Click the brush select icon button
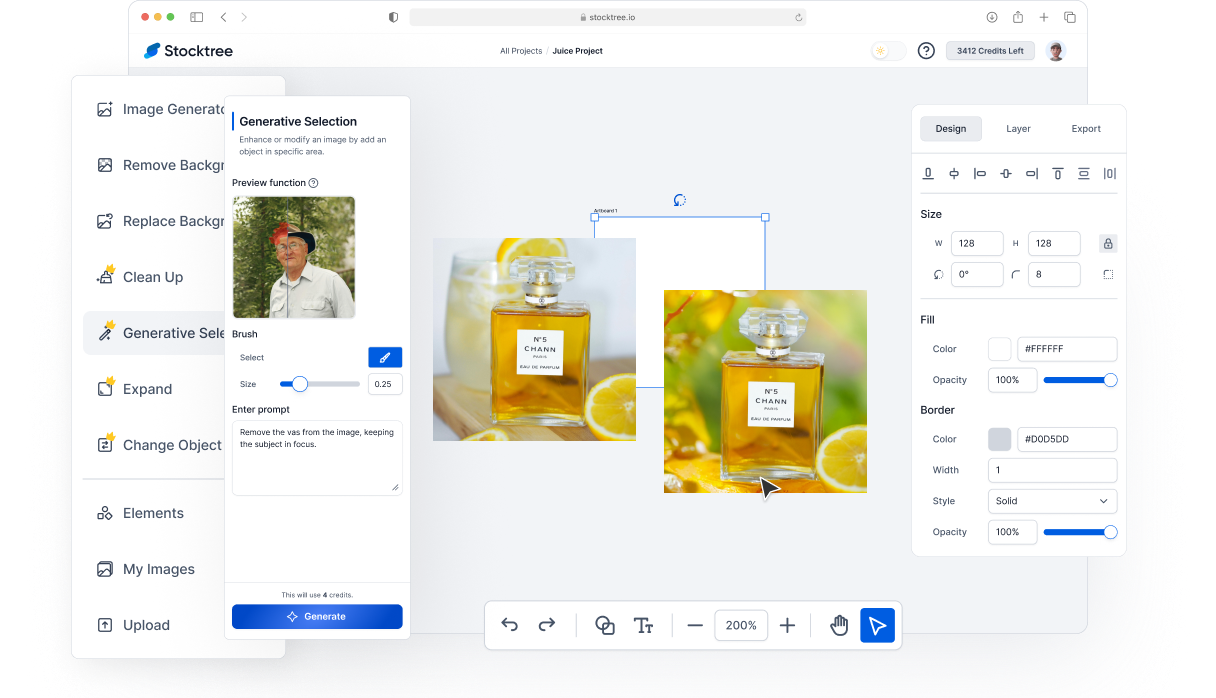This screenshot has height=698, width=1216. click(x=385, y=357)
